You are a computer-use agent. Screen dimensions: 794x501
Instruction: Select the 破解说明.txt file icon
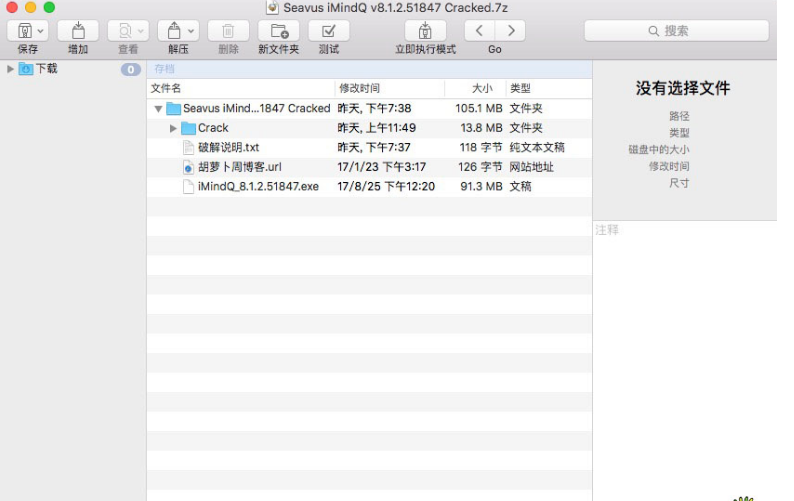(x=188, y=147)
